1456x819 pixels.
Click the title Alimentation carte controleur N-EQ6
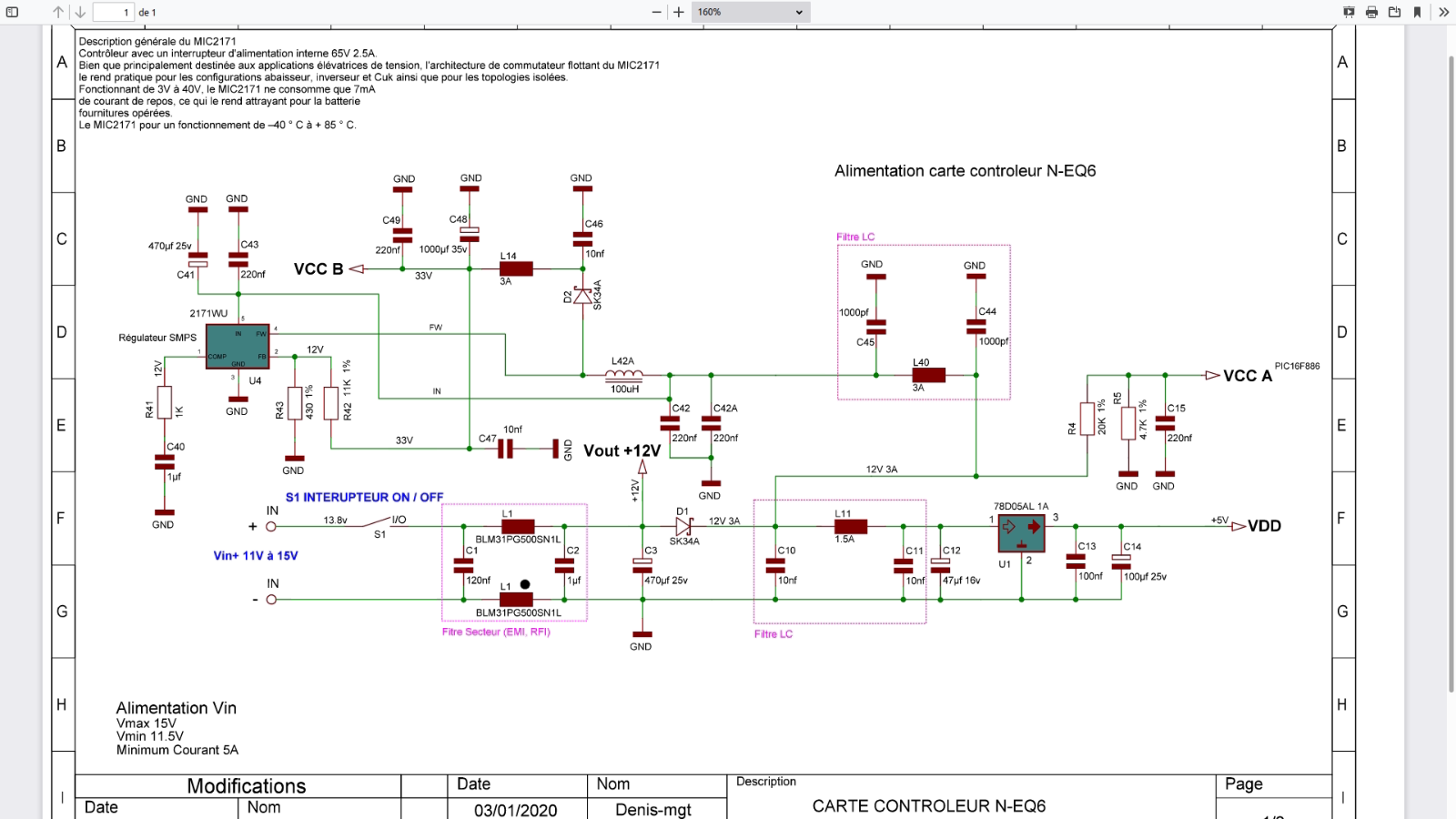965,171
